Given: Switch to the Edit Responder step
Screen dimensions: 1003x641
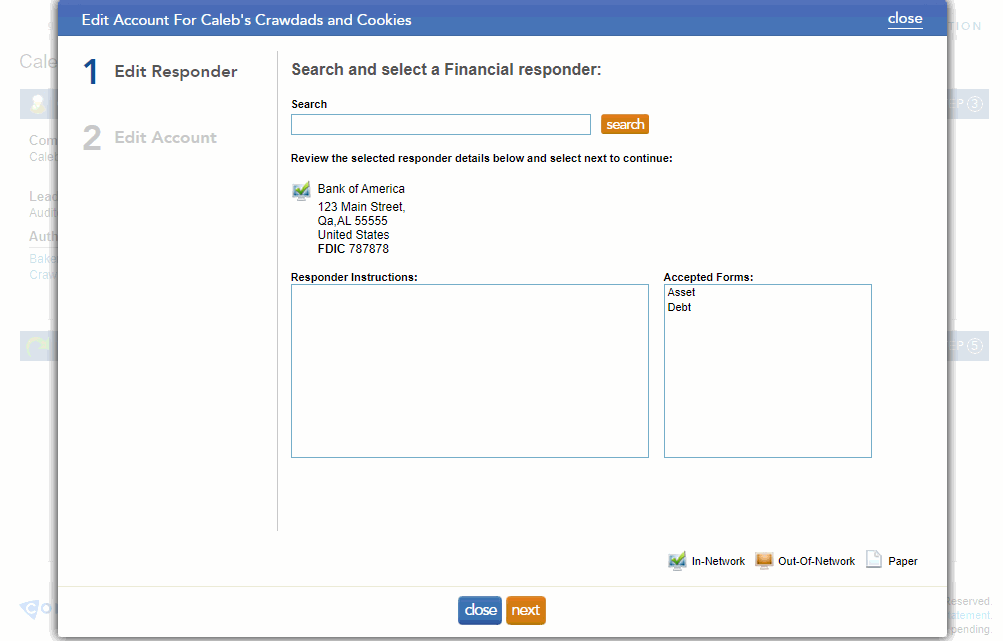Looking at the screenshot, I should pos(176,71).
